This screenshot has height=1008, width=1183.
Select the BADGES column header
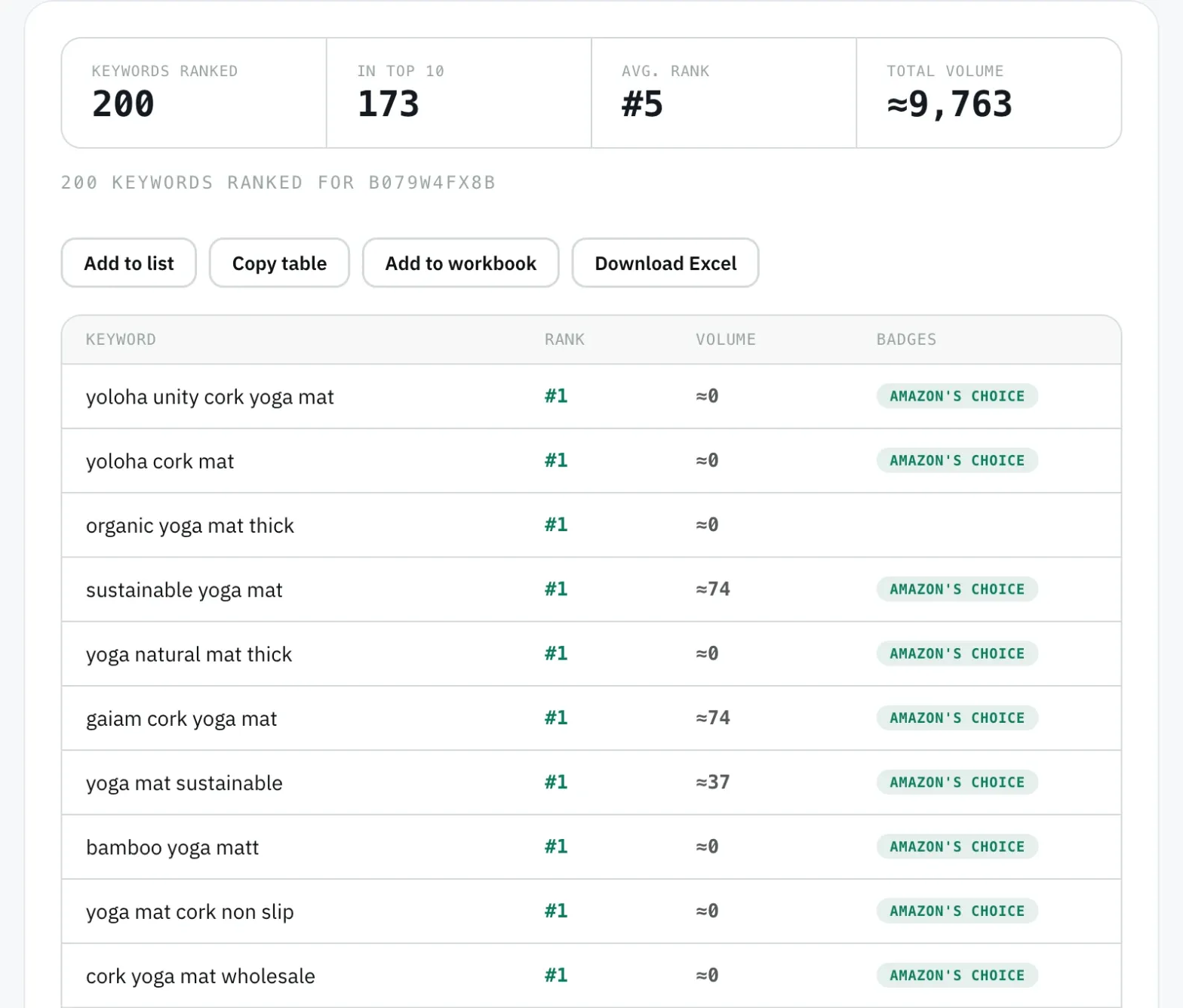tap(906, 340)
